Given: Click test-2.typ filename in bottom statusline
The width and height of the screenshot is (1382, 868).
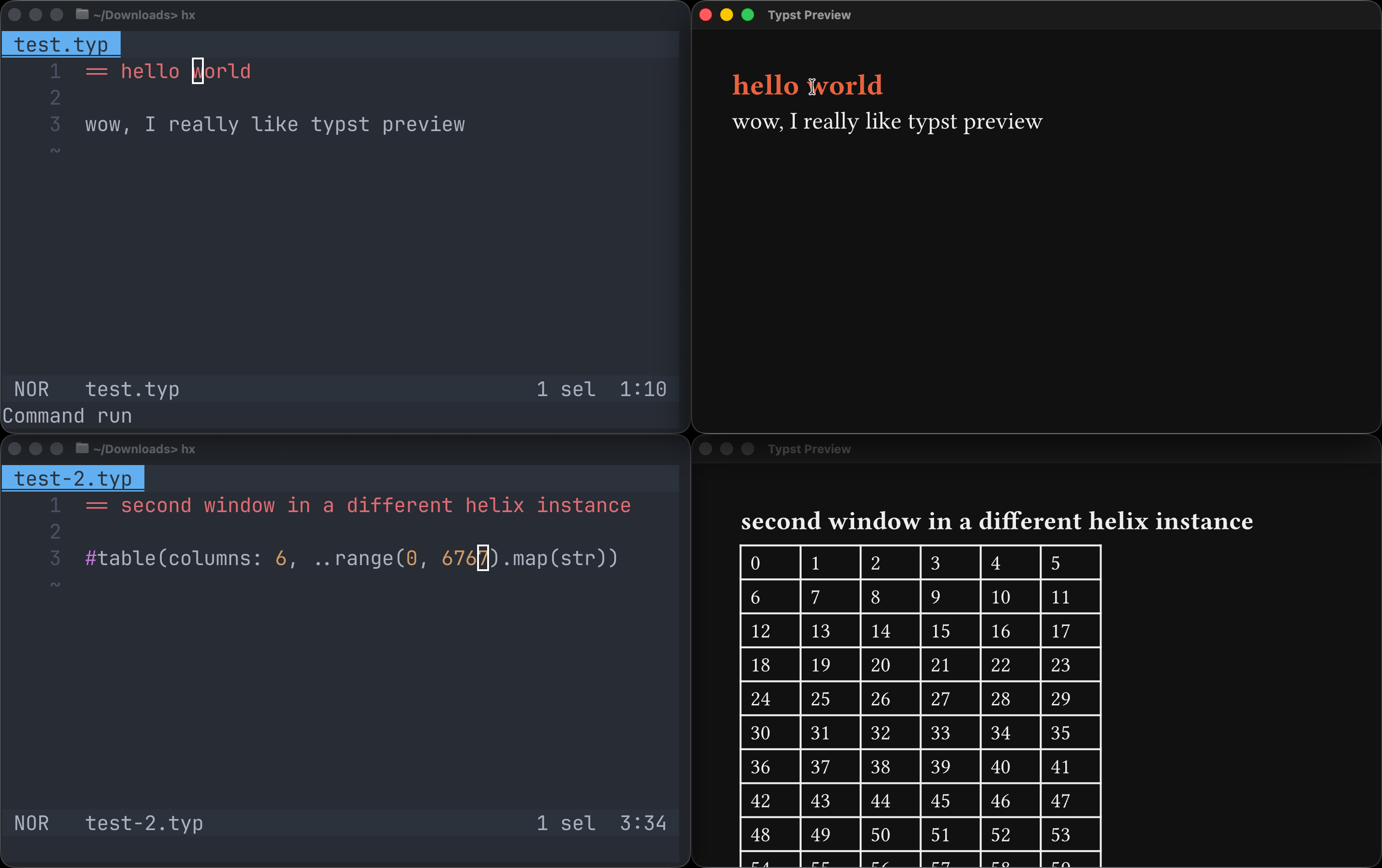Looking at the screenshot, I should pyautogui.click(x=144, y=823).
